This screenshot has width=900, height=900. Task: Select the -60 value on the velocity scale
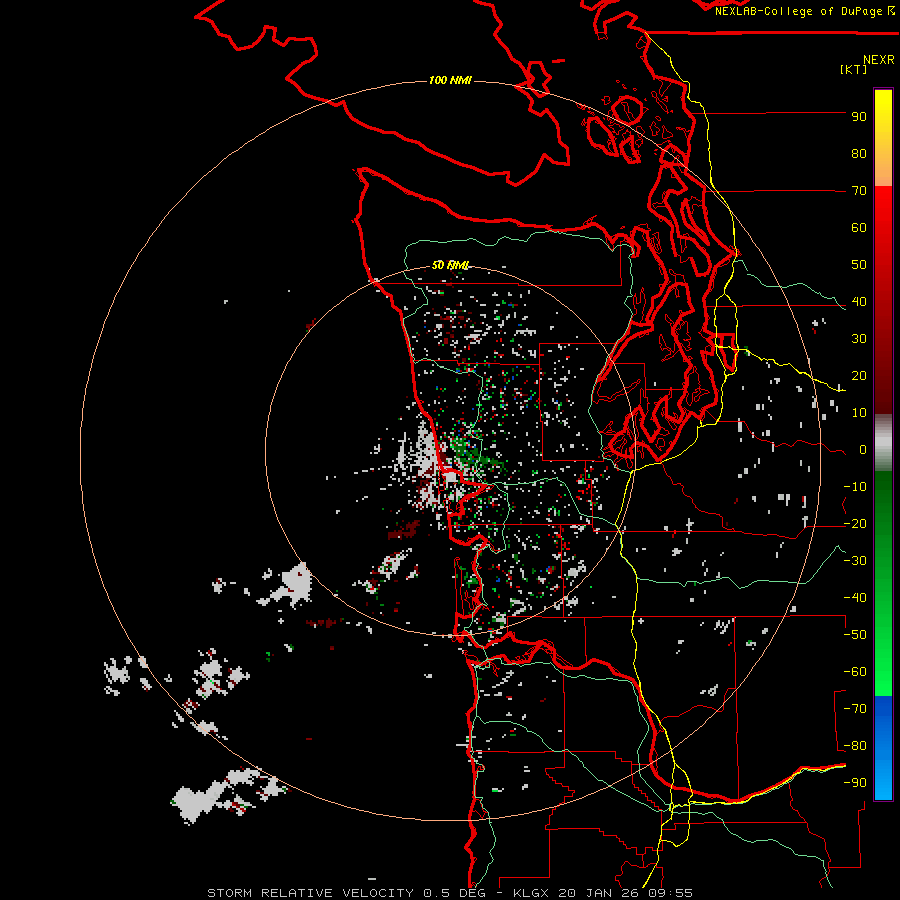855,672
